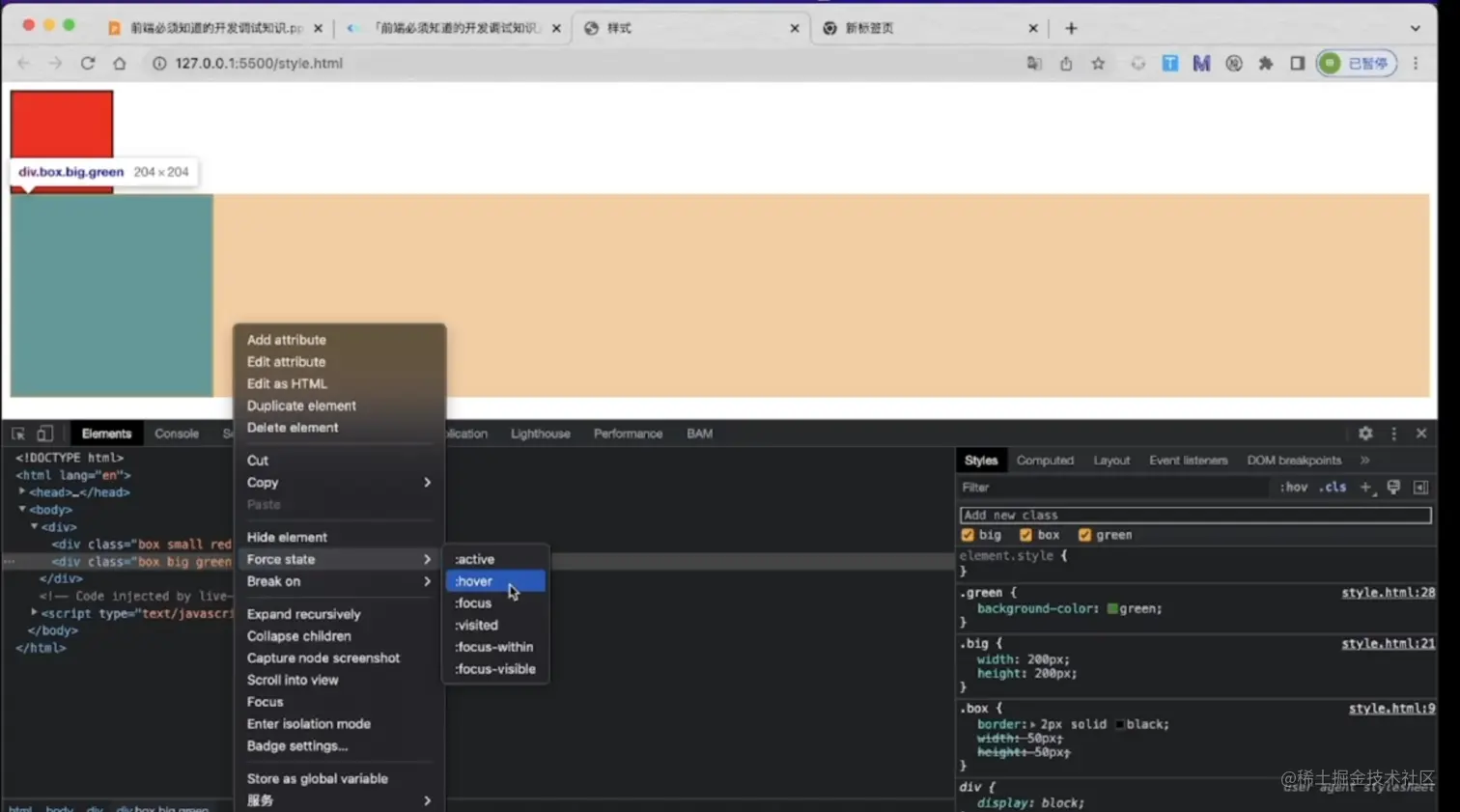Switch to the Console tab

click(177, 434)
